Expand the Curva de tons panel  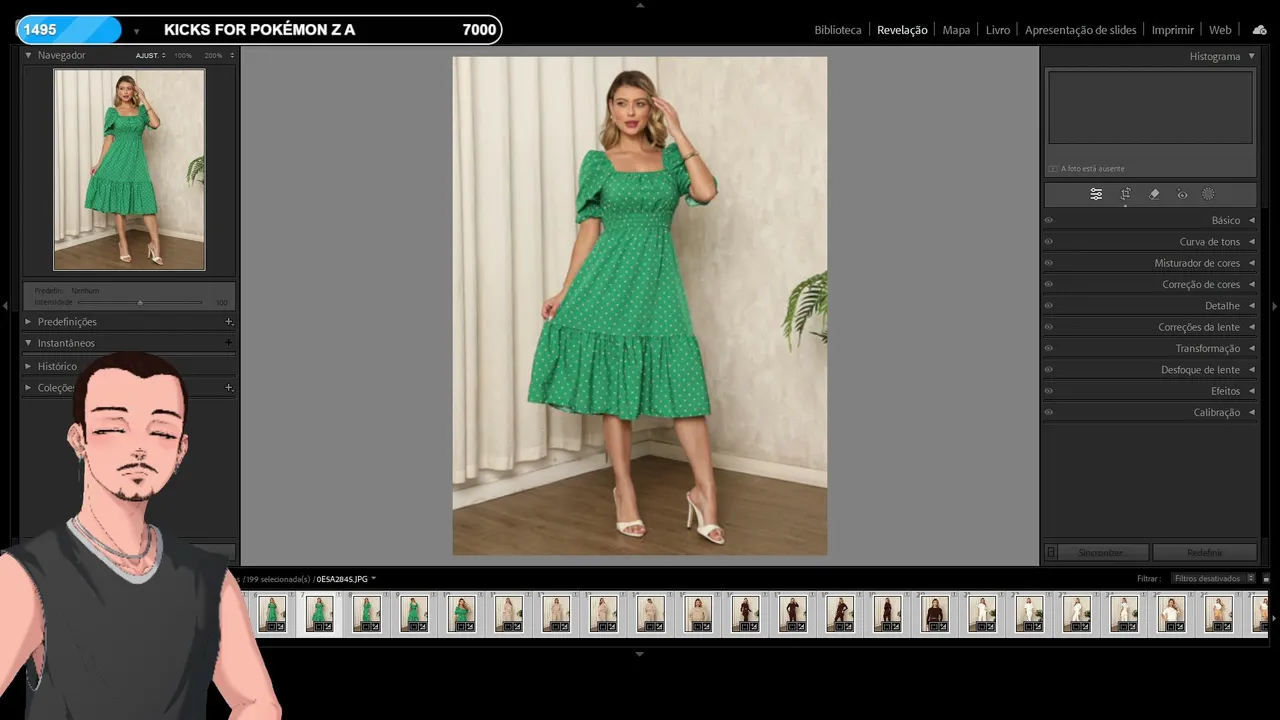(1251, 242)
